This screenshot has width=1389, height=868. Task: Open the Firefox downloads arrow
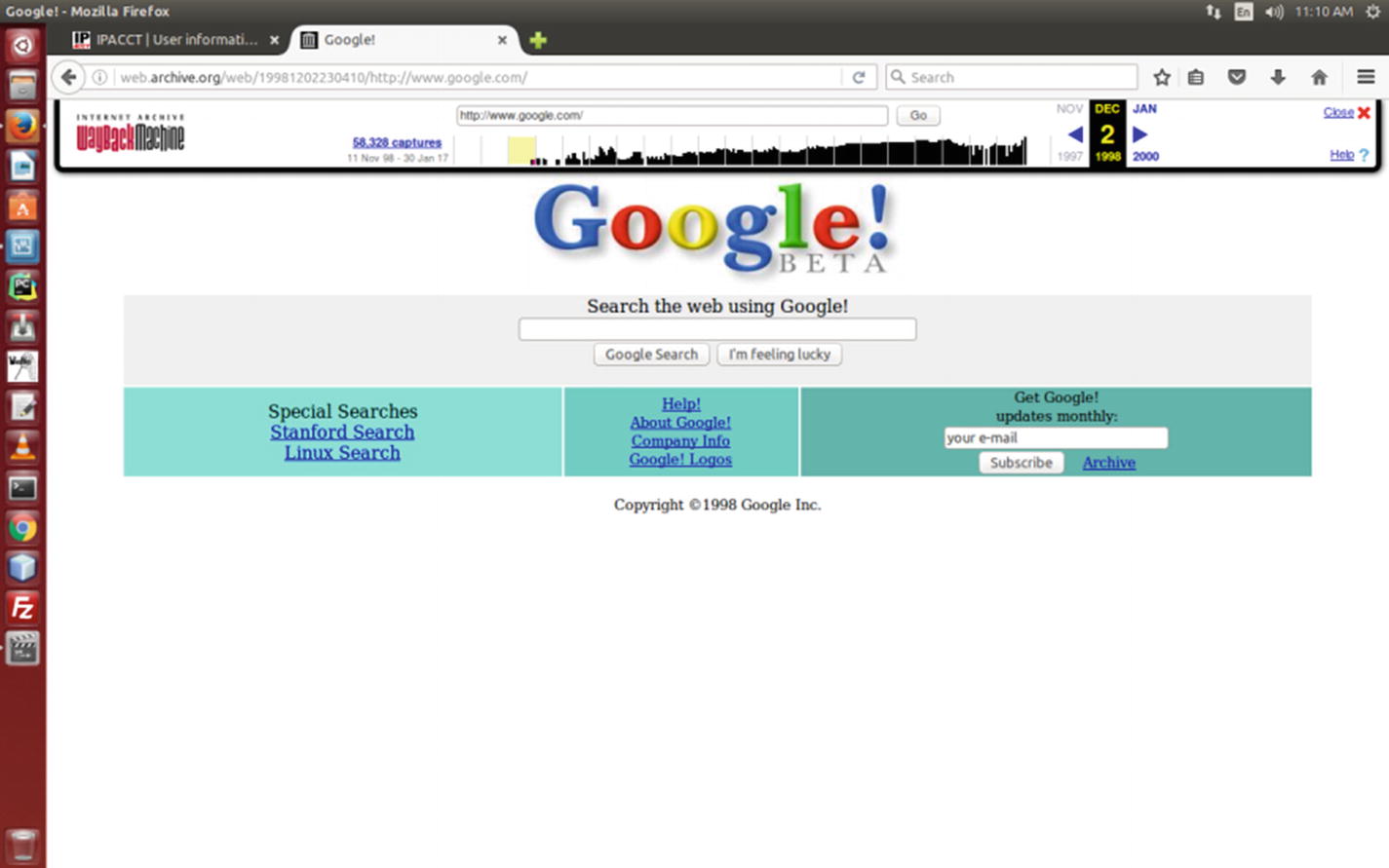click(1278, 77)
